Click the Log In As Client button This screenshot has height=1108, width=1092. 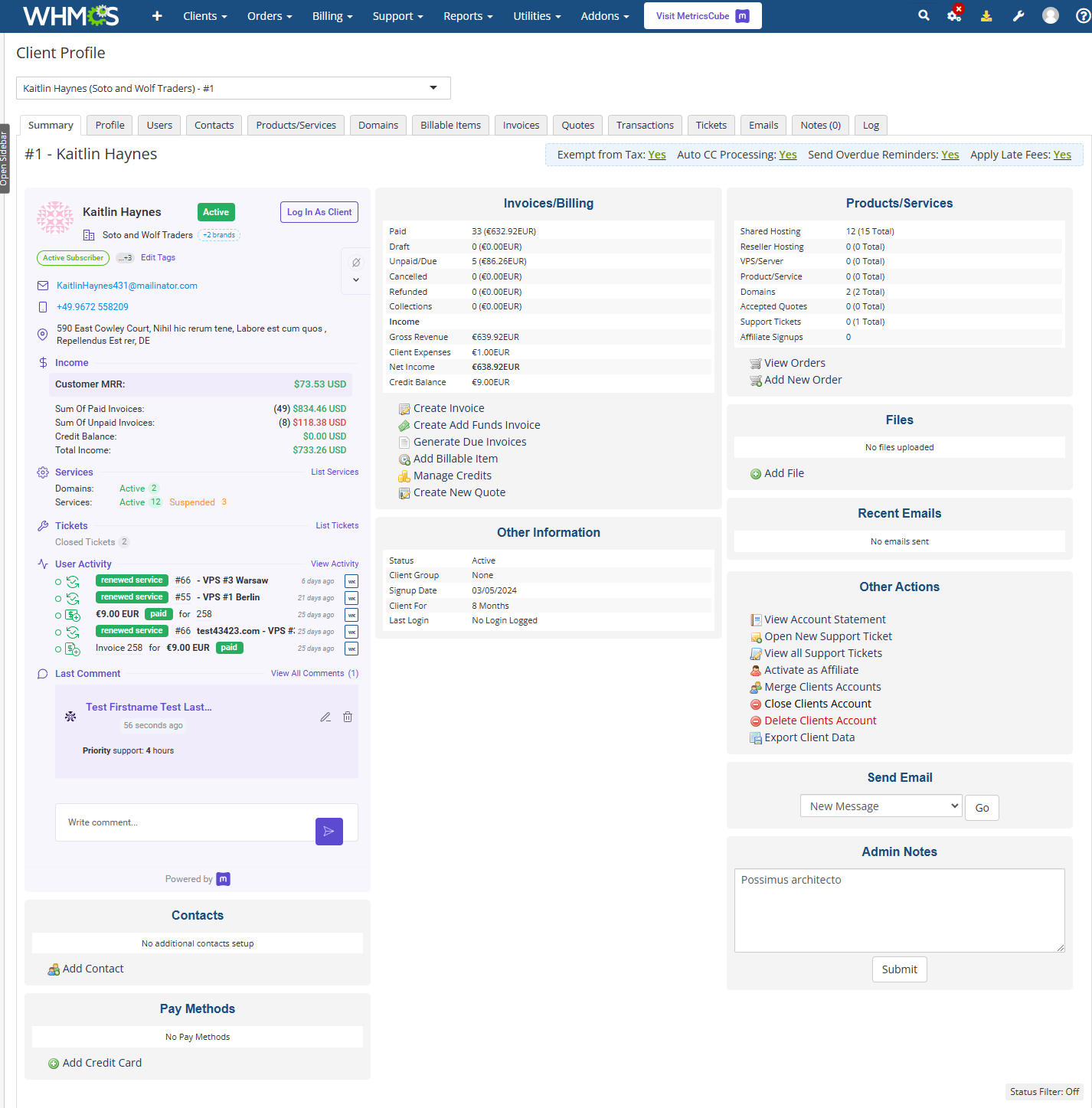[x=319, y=212]
